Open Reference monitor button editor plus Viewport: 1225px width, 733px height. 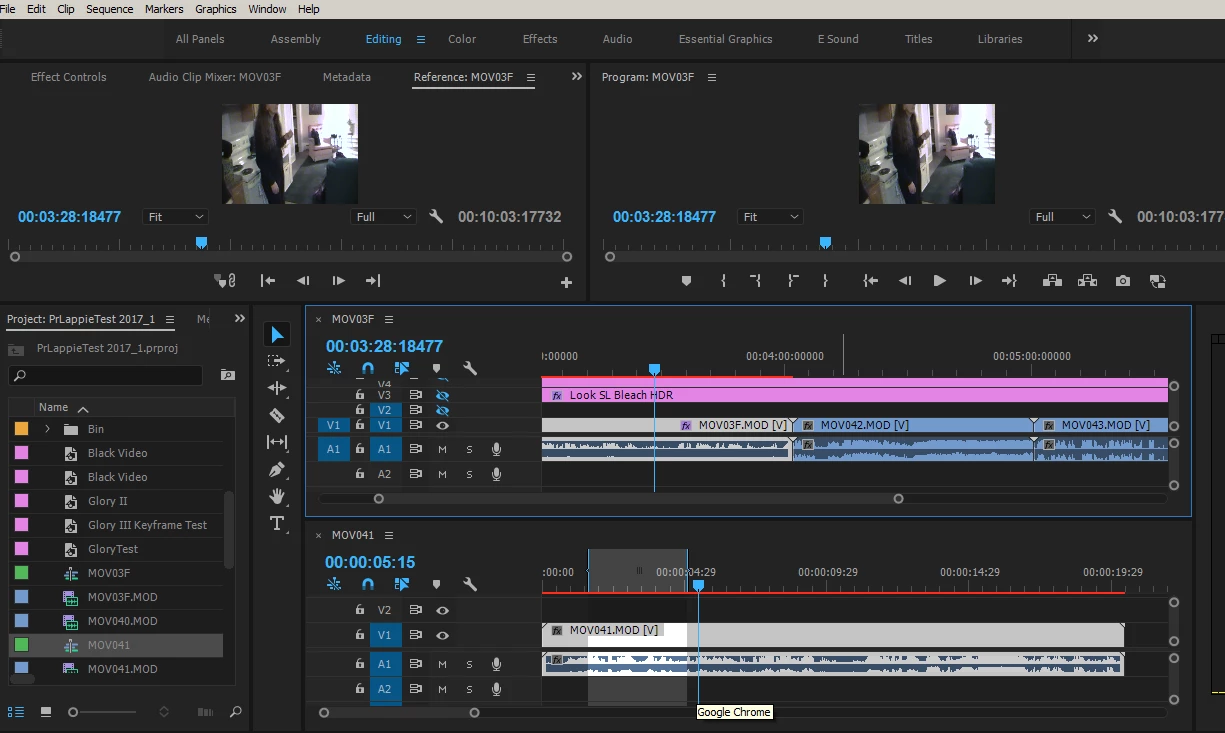(566, 283)
